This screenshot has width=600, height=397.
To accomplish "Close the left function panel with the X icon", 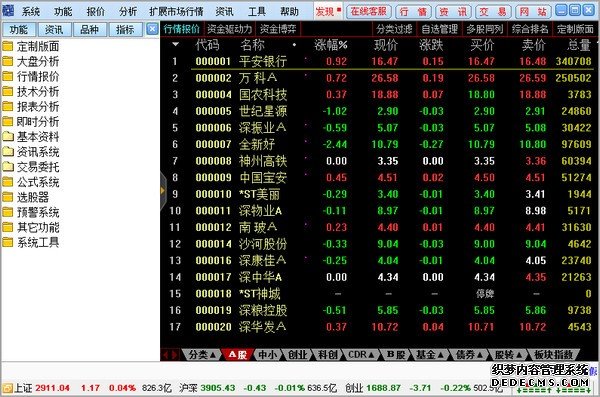I will (152, 29).
